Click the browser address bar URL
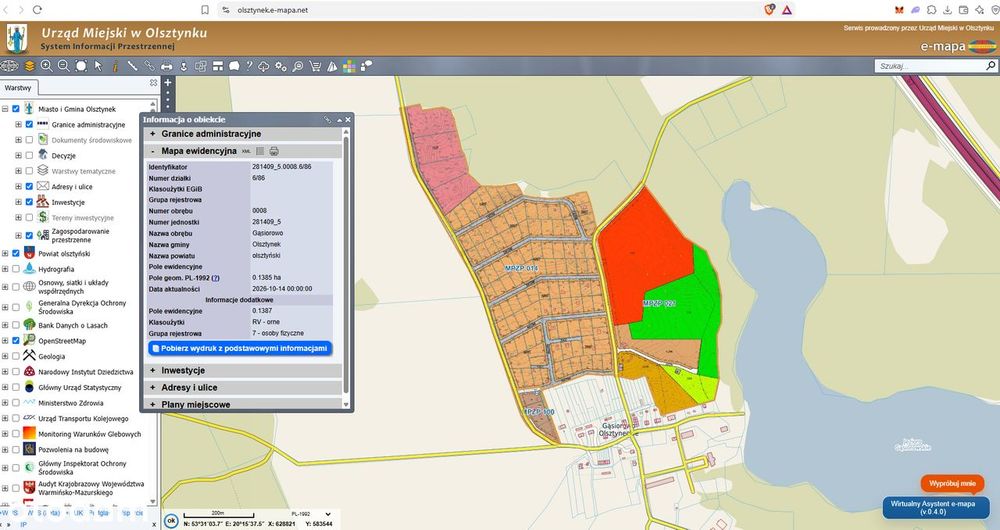This screenshot has width=1000, height=530. (272, 10)
